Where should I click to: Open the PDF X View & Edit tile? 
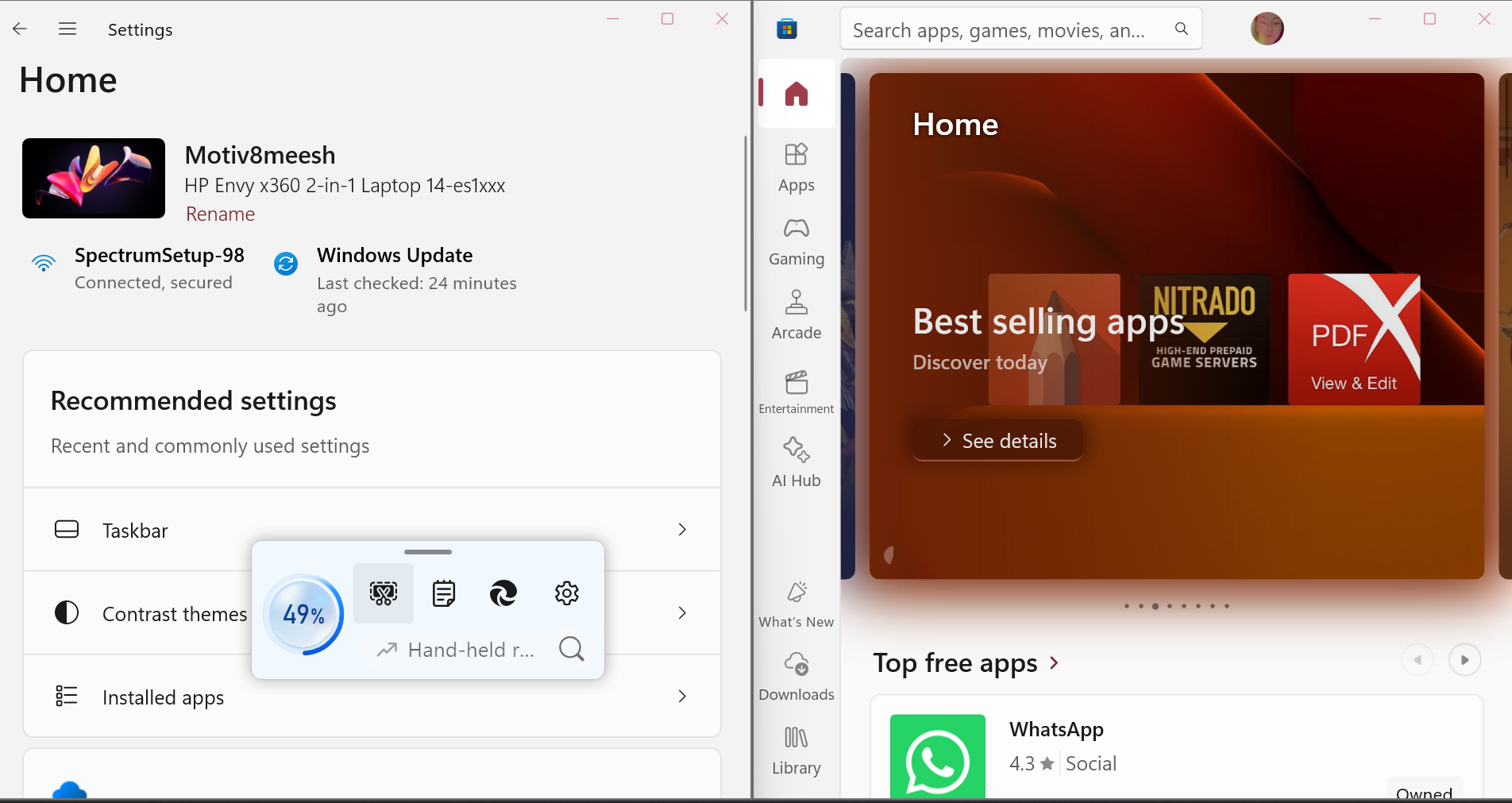[1354, 339]
